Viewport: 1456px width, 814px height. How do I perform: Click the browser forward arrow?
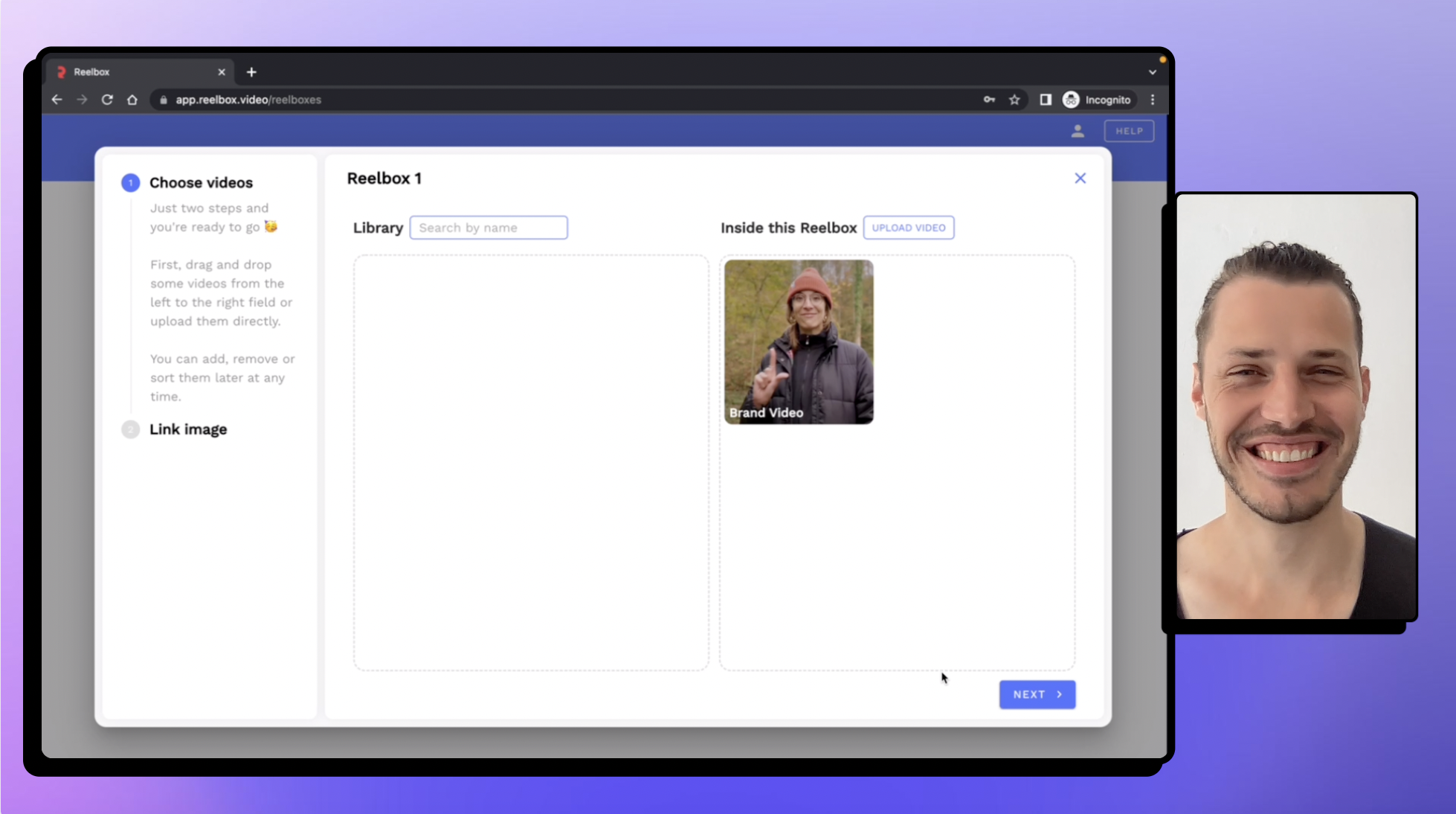click(x=82, y=100)
